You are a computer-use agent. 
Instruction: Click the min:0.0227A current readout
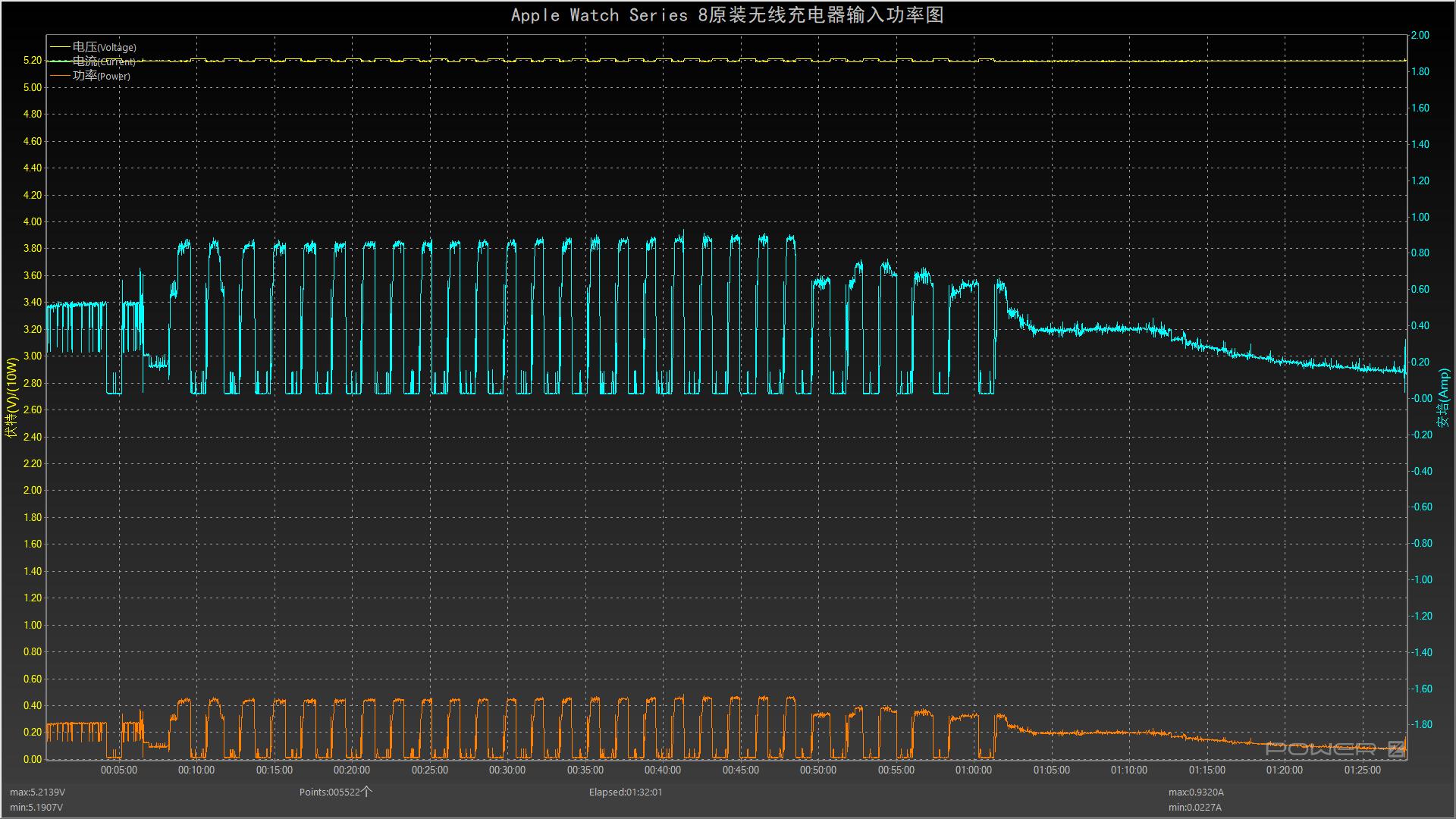coord(1194,808)
